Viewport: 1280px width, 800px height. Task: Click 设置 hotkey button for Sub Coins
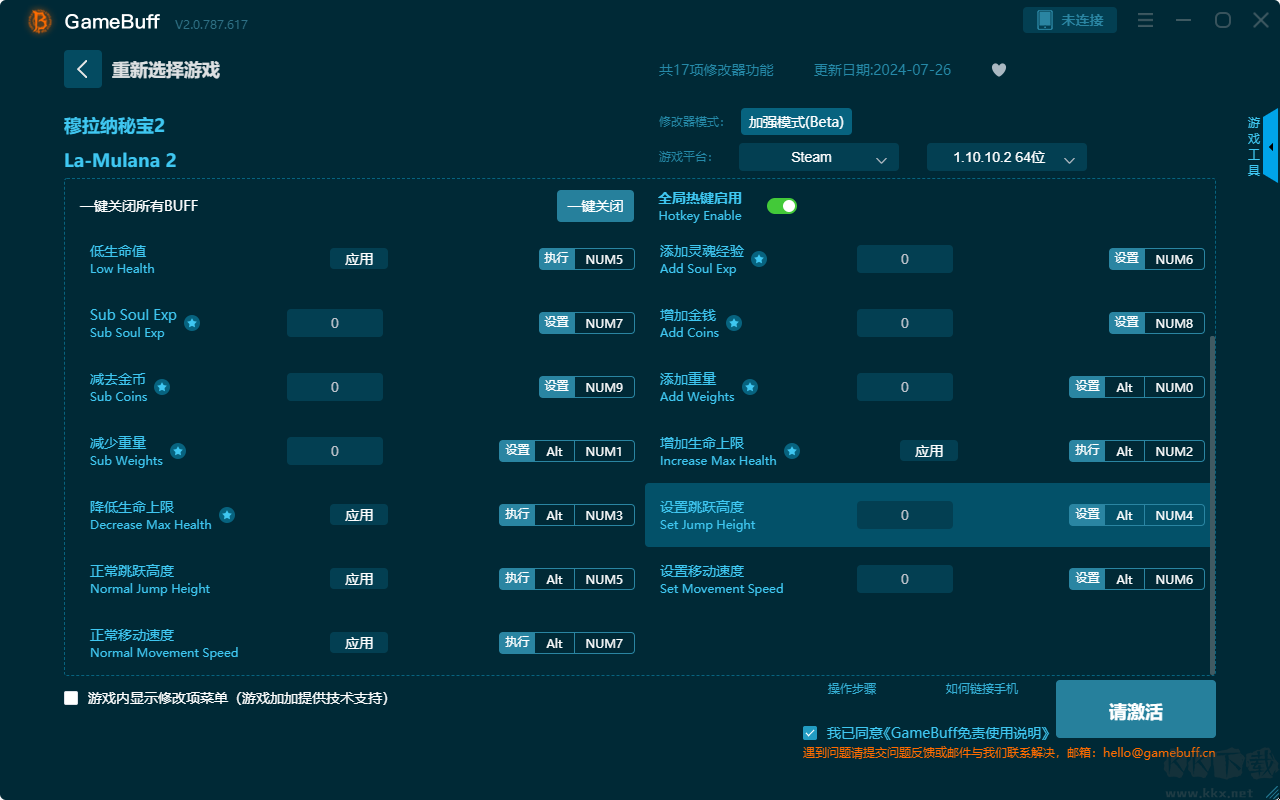click(x=557, y=387)
